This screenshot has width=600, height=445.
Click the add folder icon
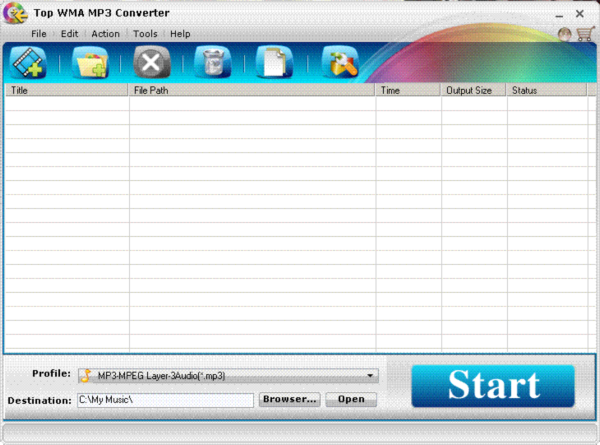(x=90, y=62)
